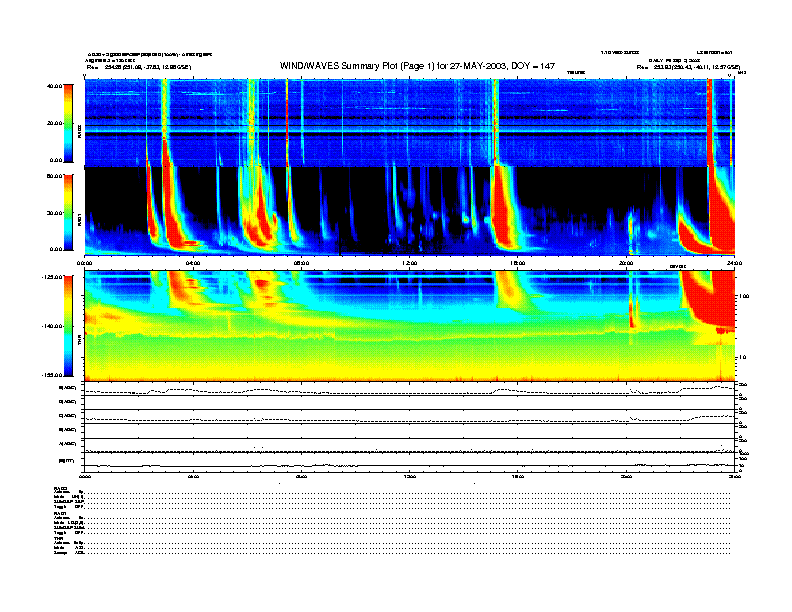Click the -125.00 tick on TNR color scale
Screen dimensions: 792x612
tap(53, 277)
